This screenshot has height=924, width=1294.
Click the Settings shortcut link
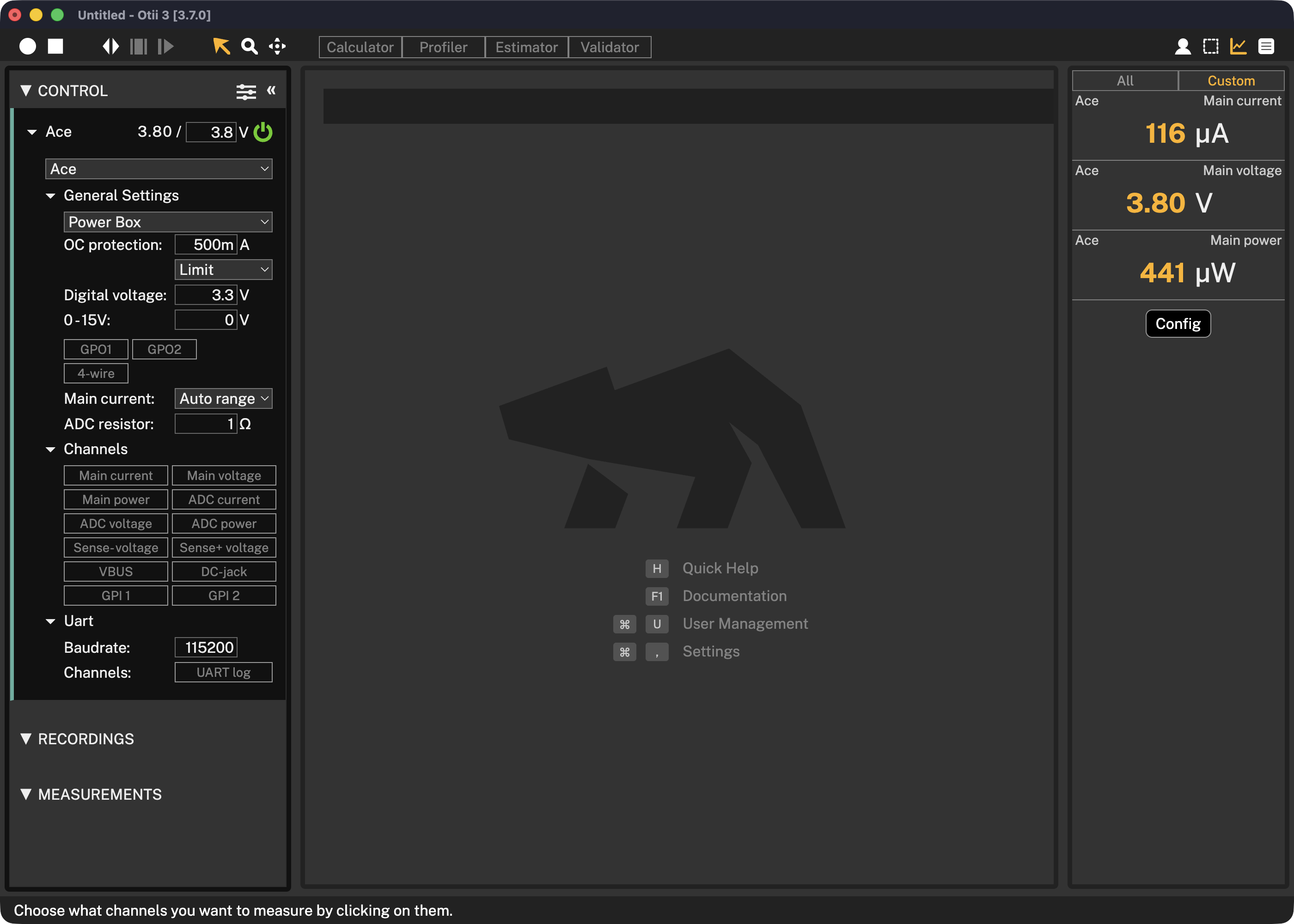pos(711,651)
